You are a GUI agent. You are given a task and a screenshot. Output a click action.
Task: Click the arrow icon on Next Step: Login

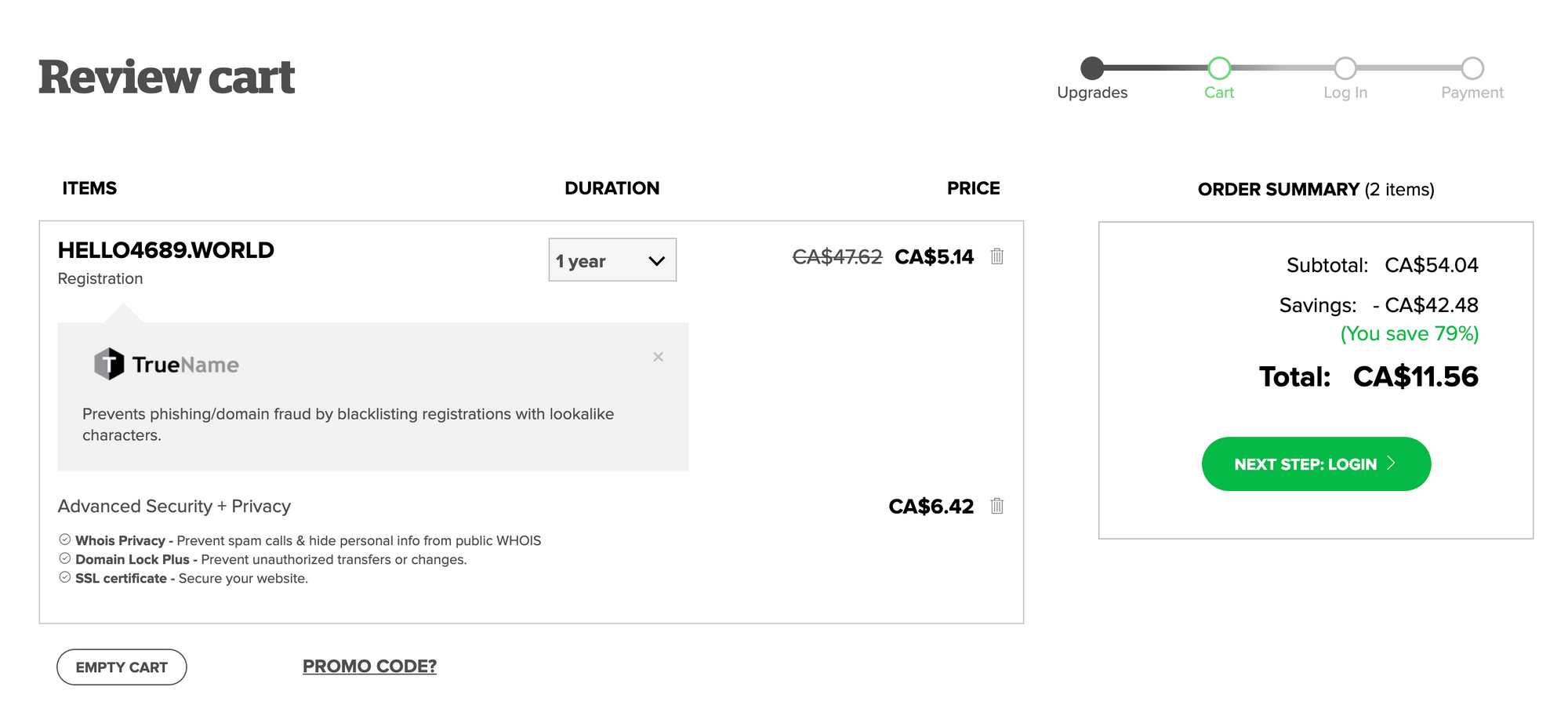coord(1391,463)
